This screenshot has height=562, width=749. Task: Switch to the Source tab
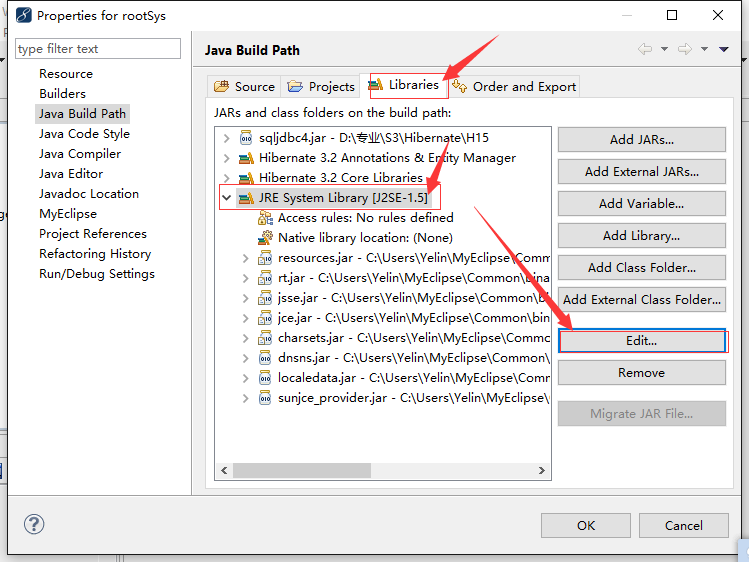tap(244, 86)
